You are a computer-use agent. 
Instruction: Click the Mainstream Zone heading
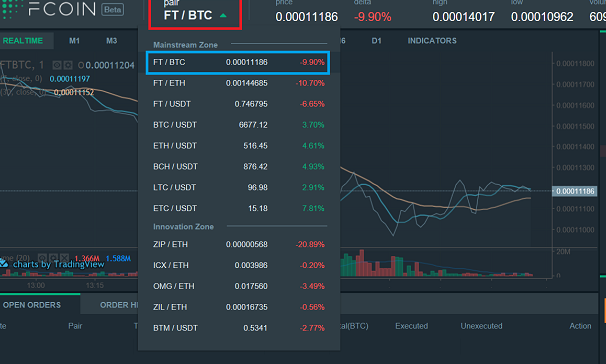click(185, 45)
